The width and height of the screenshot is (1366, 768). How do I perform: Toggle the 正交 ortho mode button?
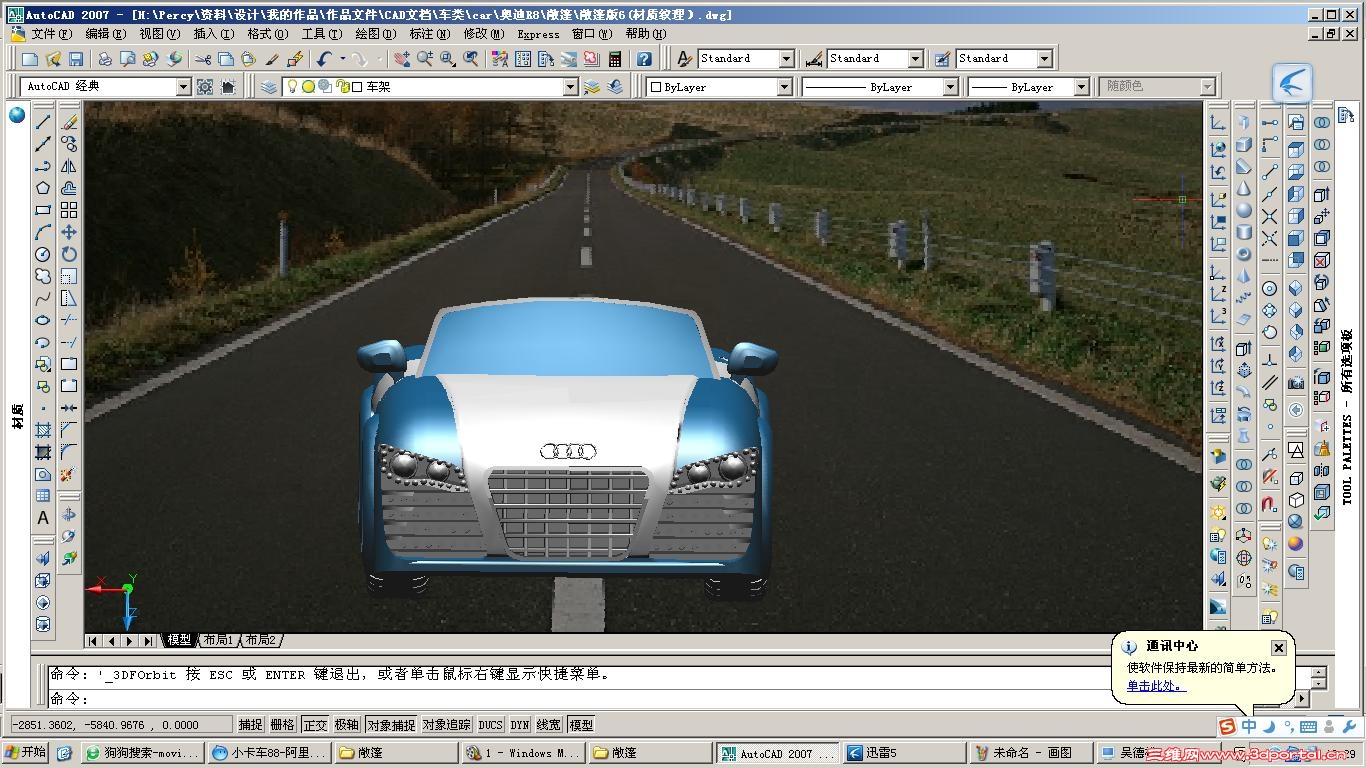(x=315, y=725)
